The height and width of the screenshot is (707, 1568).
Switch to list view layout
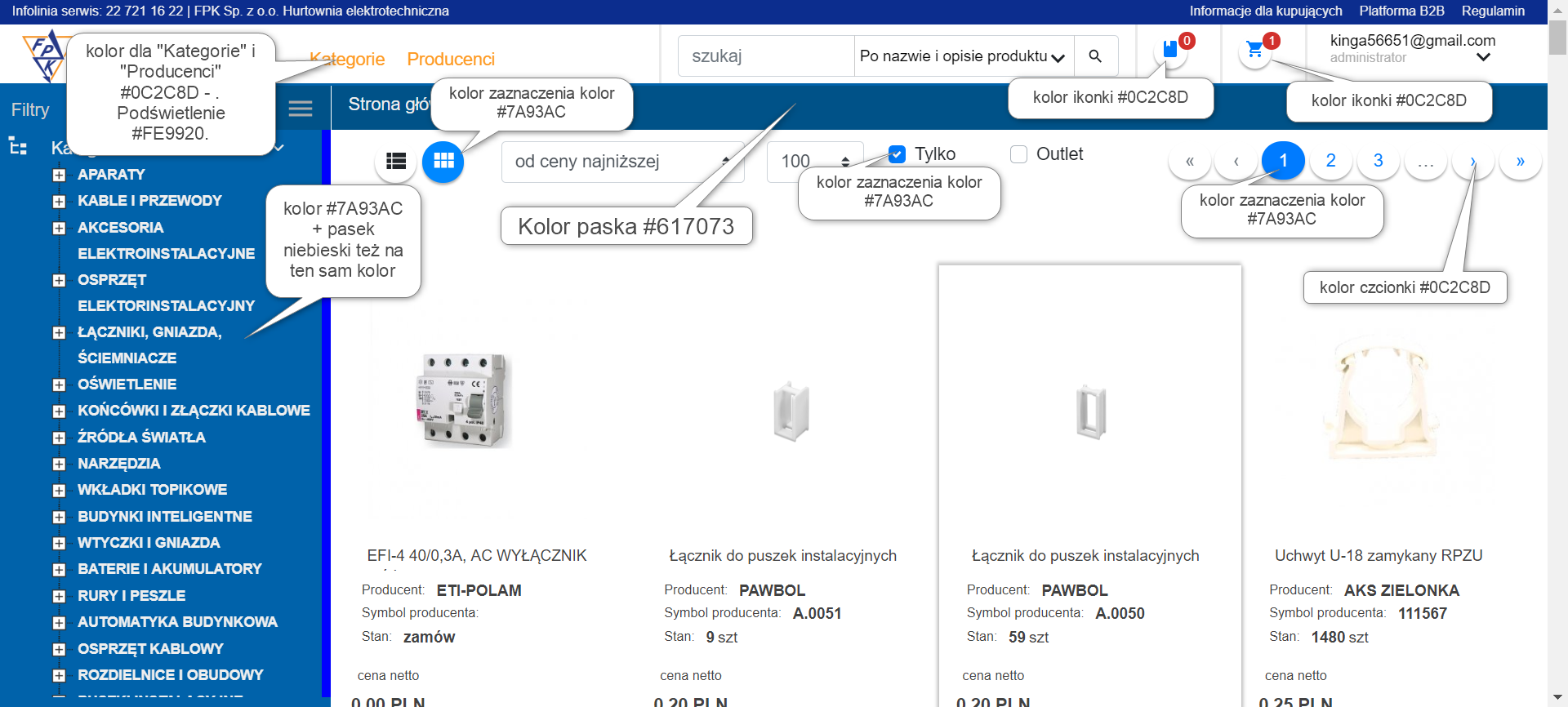(396, 162)
